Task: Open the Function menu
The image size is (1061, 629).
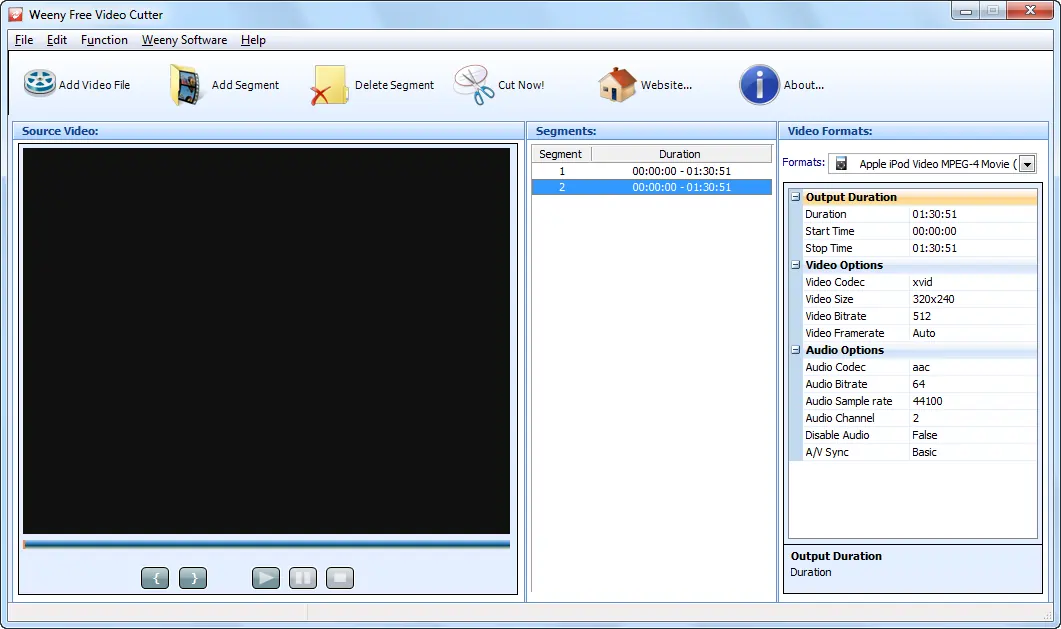Action: click(x=104, y=40)
